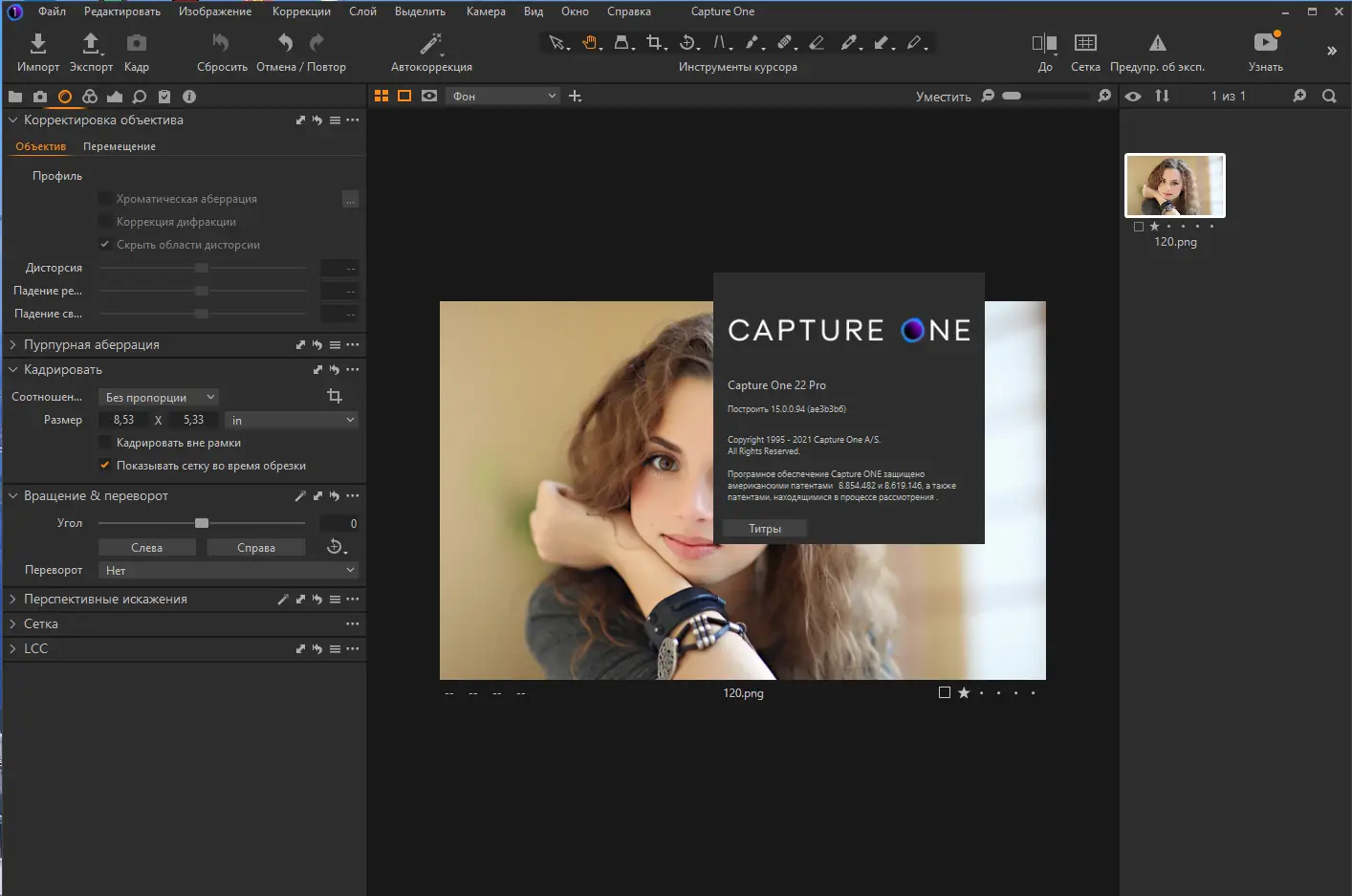Switch to the Перемещение tab

pyautogui.click(x=119, y=145)
